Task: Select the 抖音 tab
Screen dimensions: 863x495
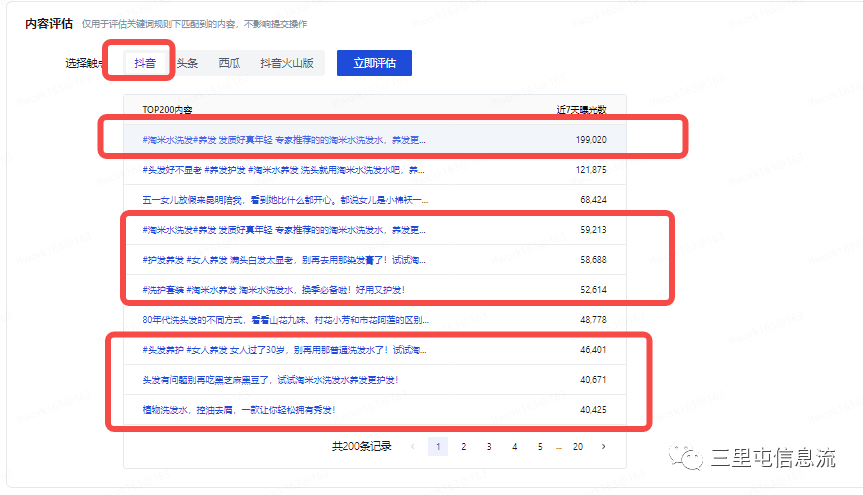Action: click(x=145, y=63)
